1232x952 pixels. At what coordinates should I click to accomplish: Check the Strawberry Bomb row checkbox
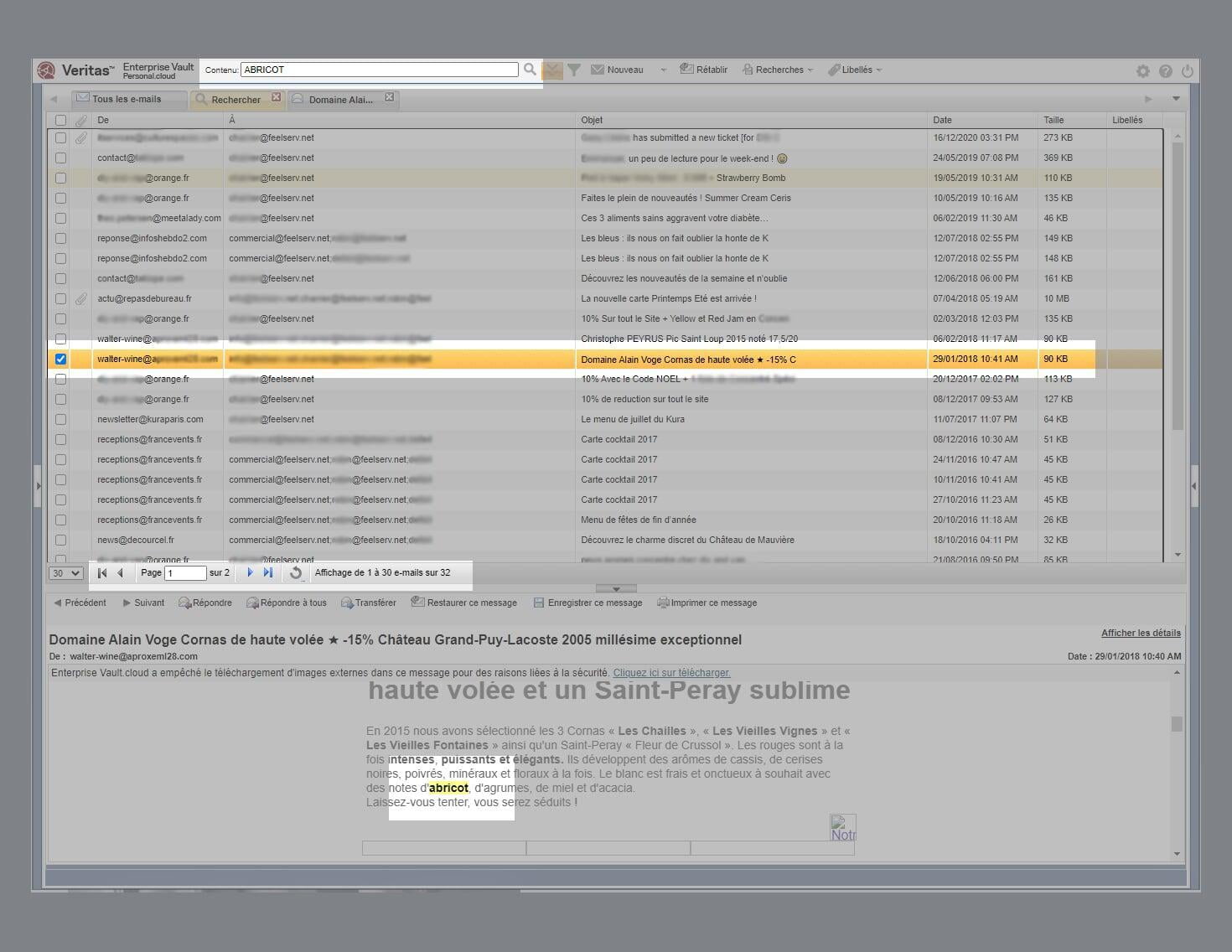(x=60, y=178)
